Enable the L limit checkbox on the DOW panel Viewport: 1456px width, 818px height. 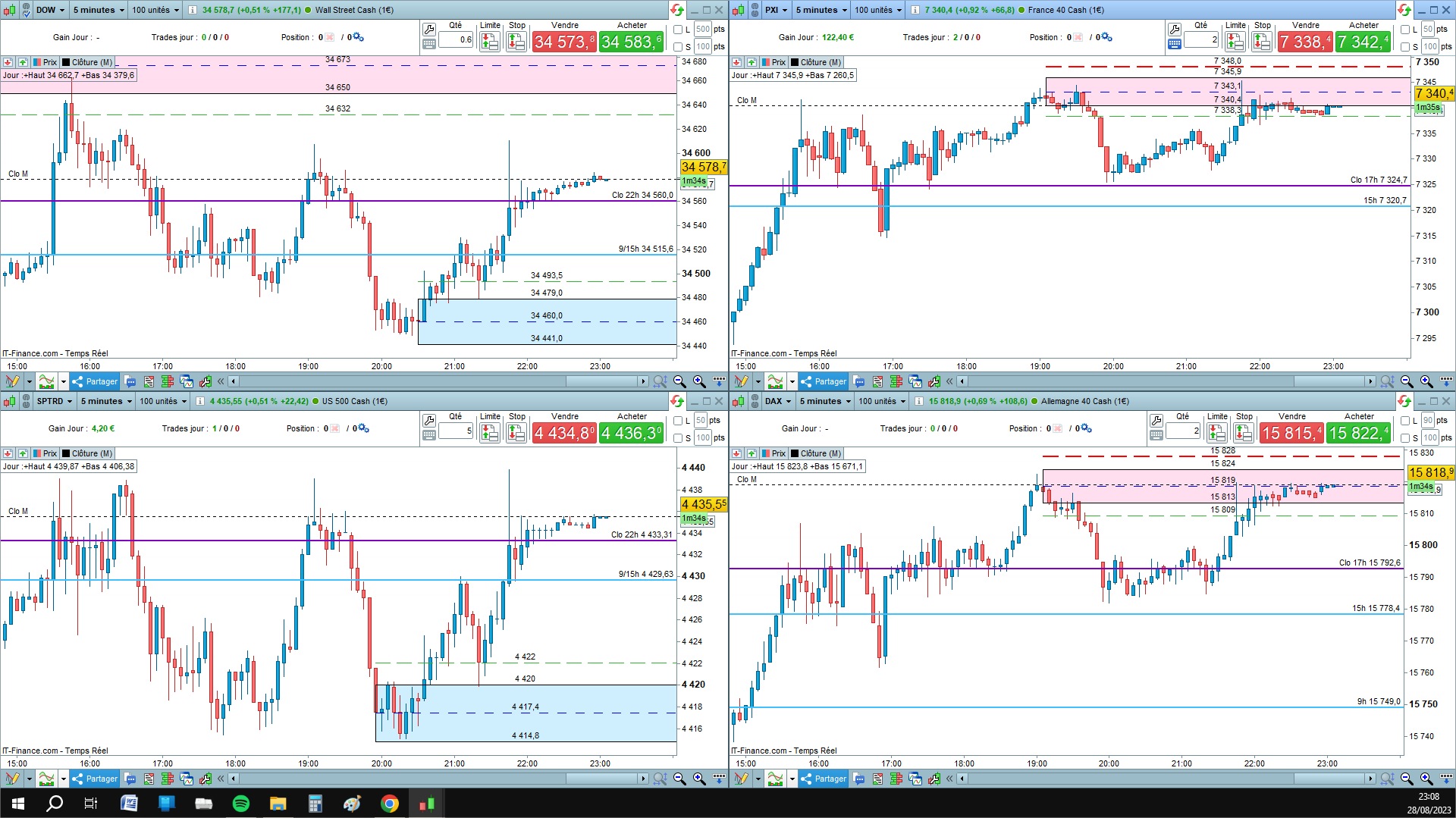(x=678, y=30)
